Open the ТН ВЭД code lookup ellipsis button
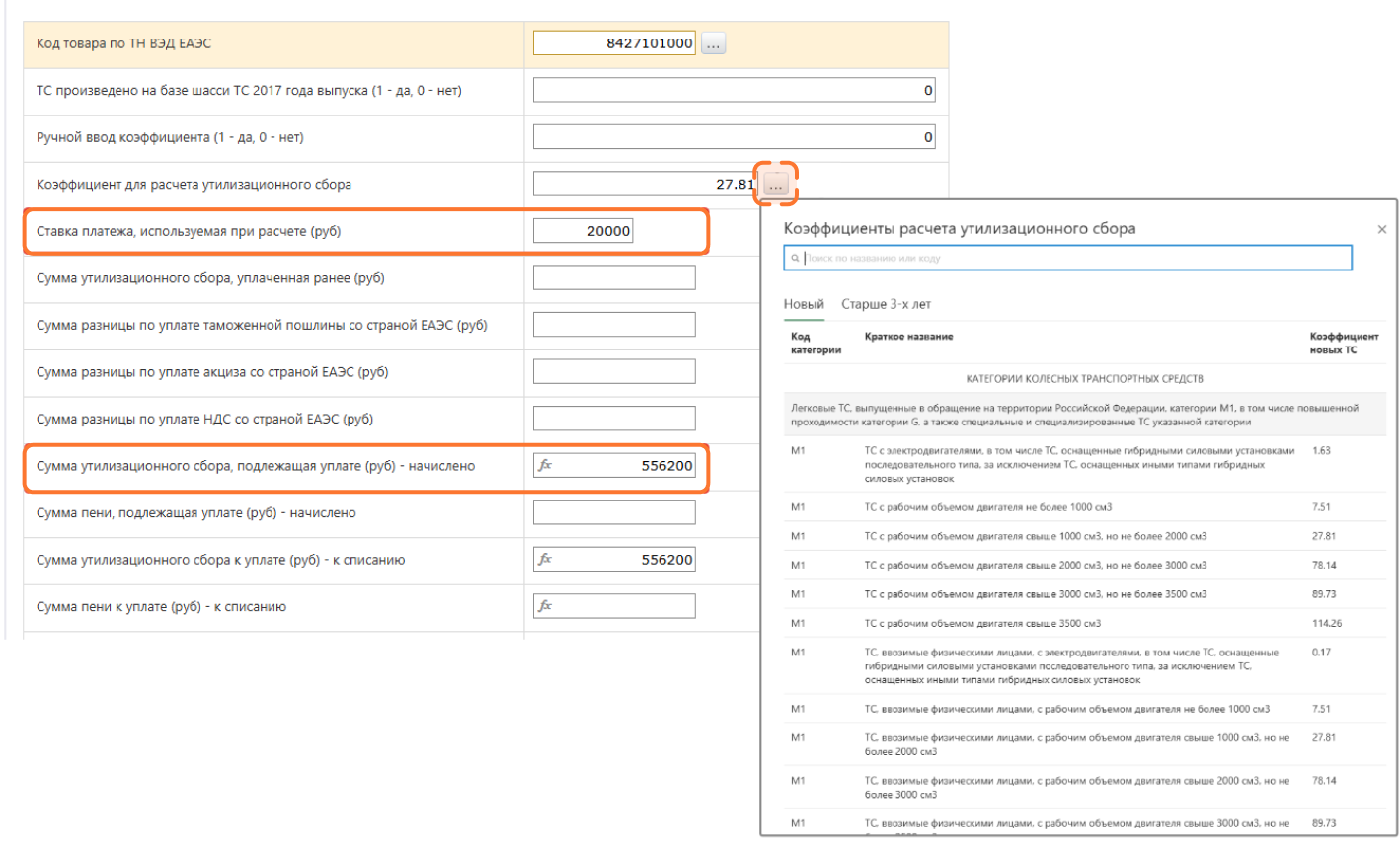The height and width of the screenshot is (848, 1400). [713, 43]
